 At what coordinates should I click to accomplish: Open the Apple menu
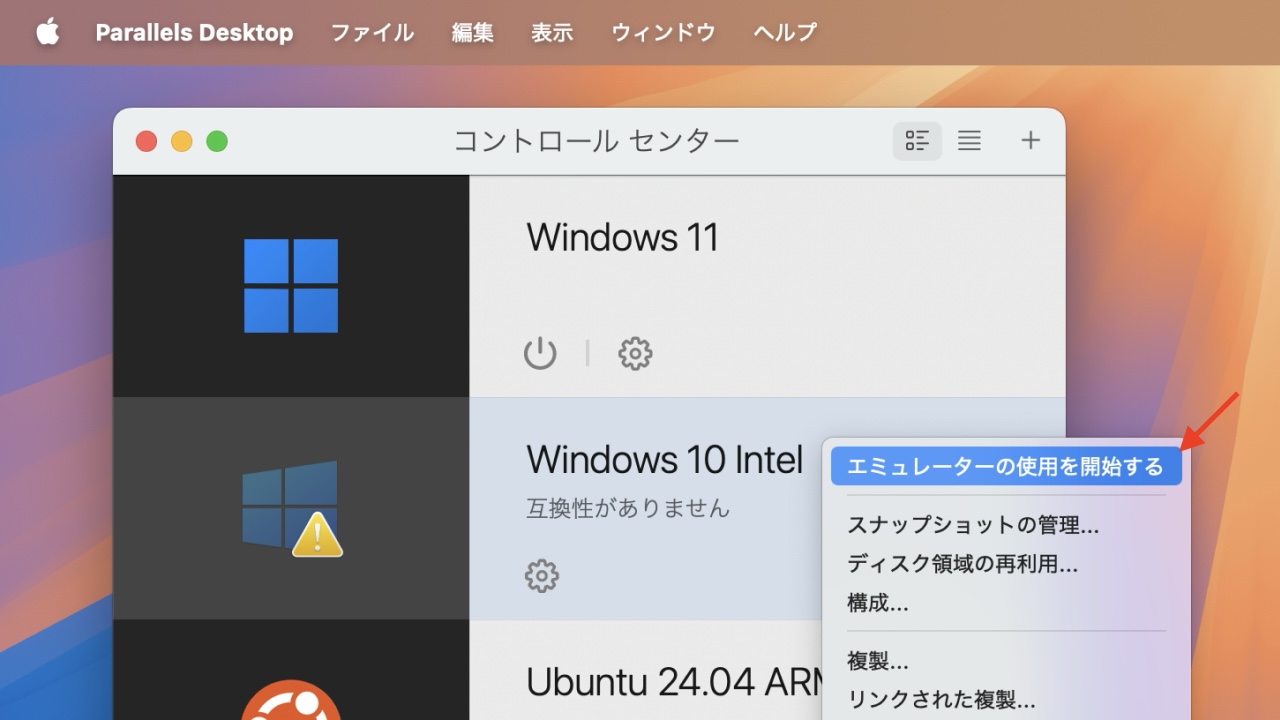pyautogui.click(x=47, y=32)
